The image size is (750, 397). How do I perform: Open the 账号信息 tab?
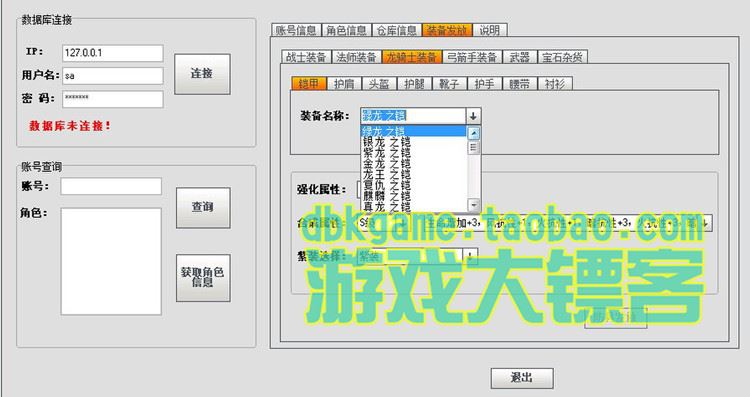pos(296,31)
